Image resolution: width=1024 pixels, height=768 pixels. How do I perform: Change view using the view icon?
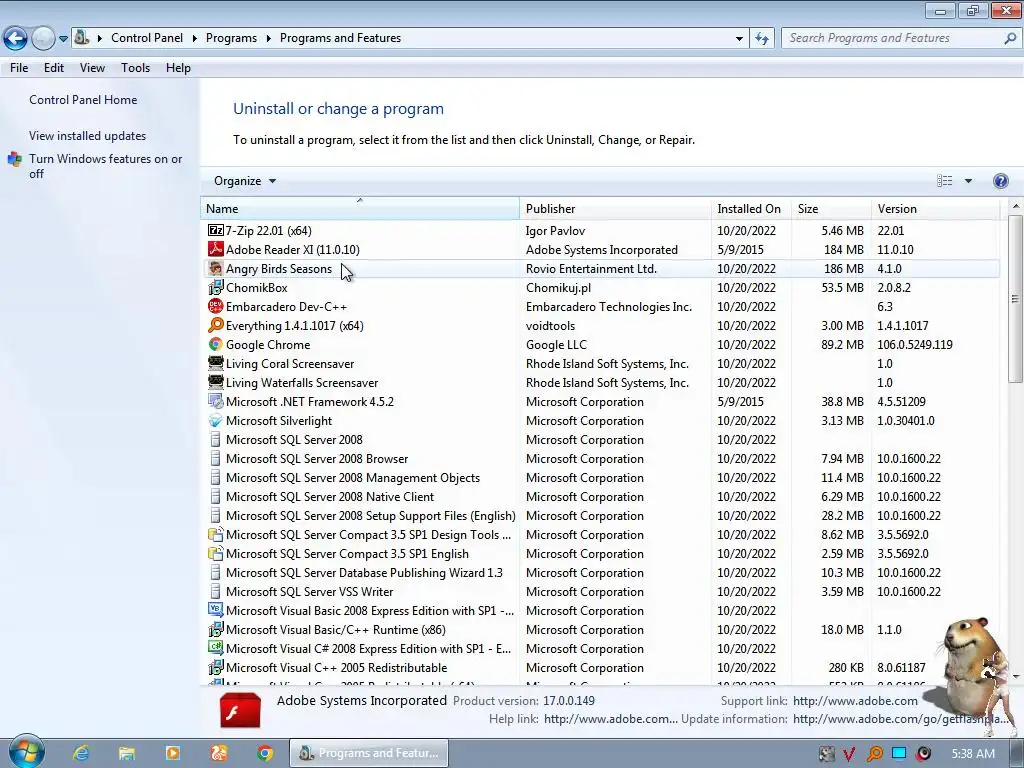(944, 181)
